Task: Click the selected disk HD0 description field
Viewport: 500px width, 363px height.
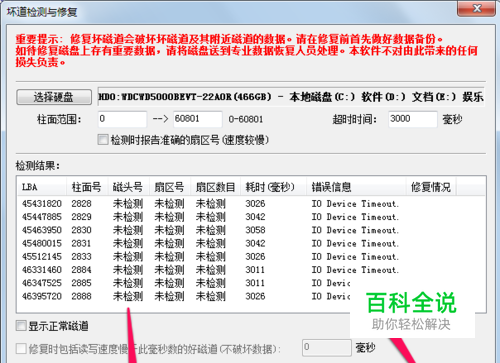Action: (x=291, y=97)
